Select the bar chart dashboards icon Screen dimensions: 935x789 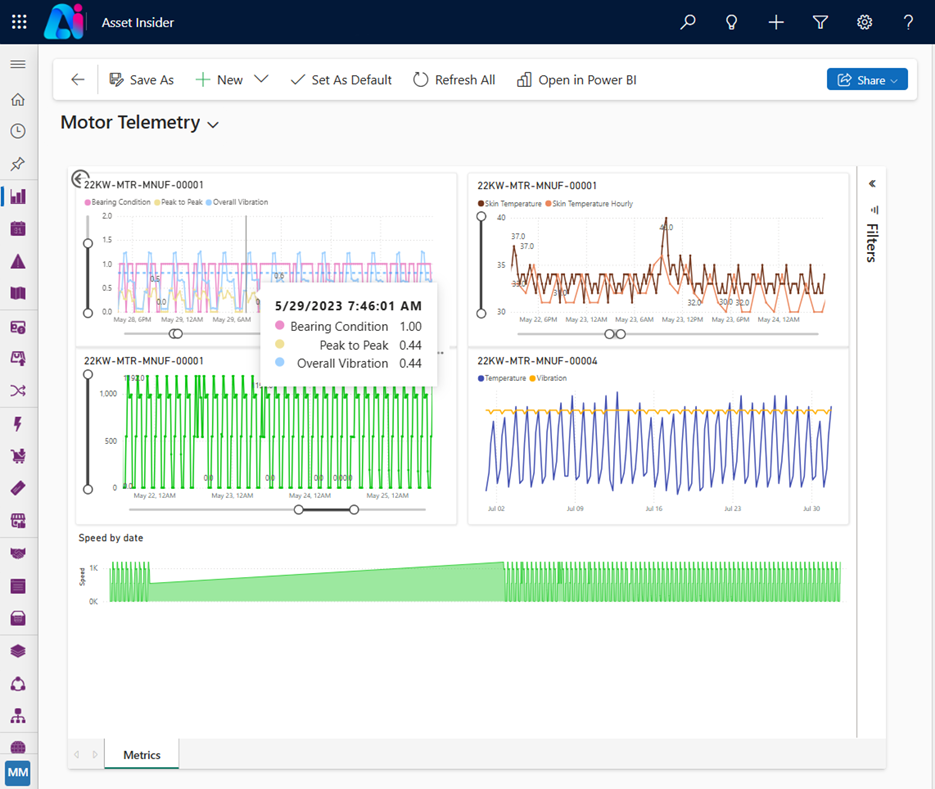point(18,196)
